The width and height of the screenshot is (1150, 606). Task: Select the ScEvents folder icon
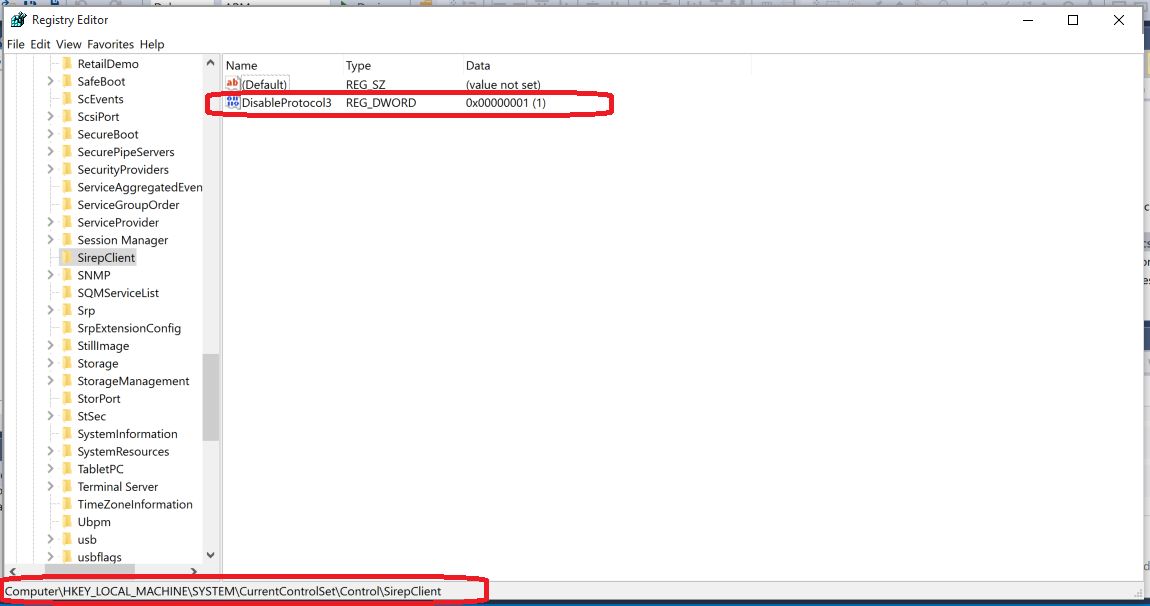pyautogui.click(x=67, y=99)
